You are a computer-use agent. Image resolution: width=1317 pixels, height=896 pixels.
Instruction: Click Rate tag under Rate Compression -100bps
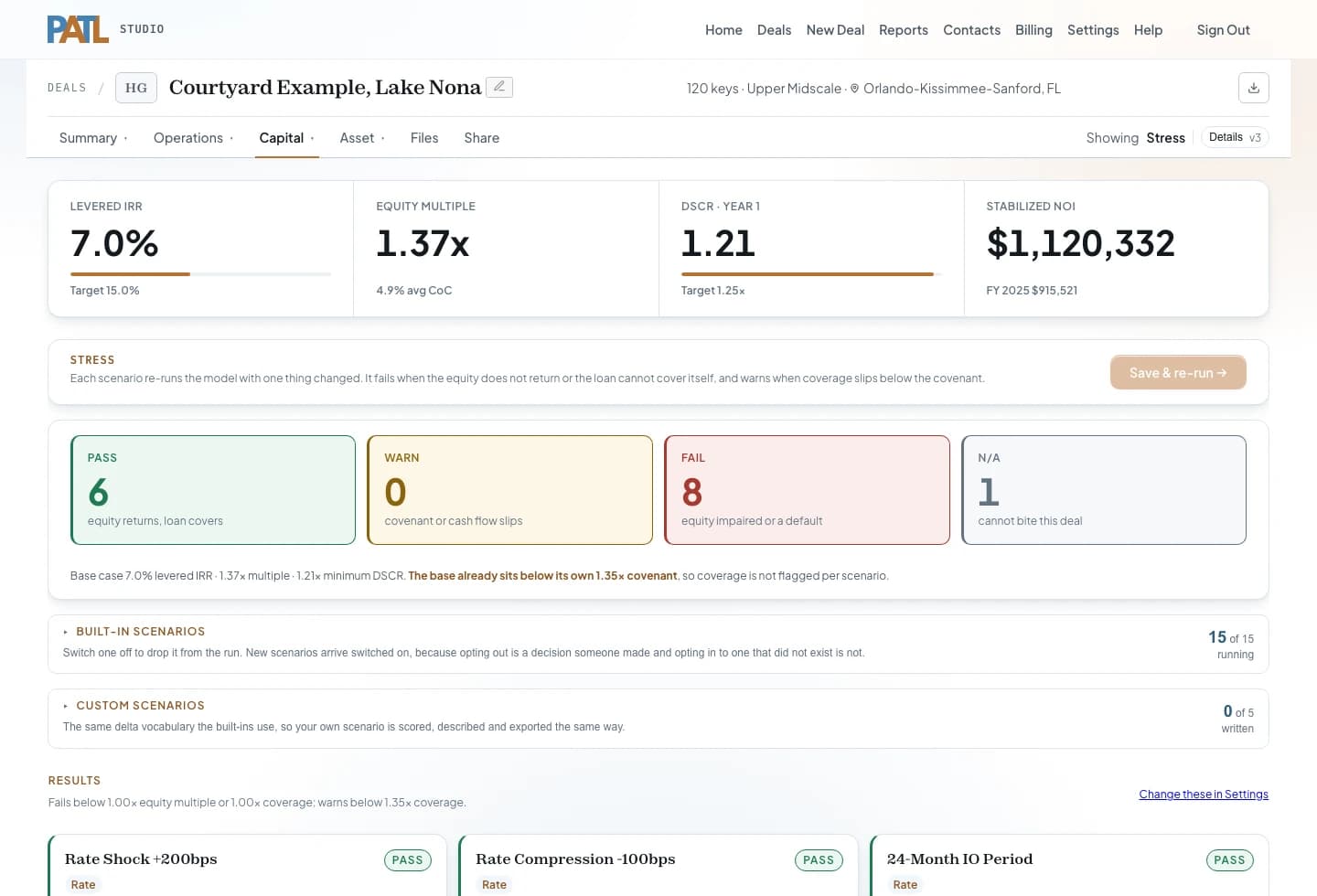(494, 885)
